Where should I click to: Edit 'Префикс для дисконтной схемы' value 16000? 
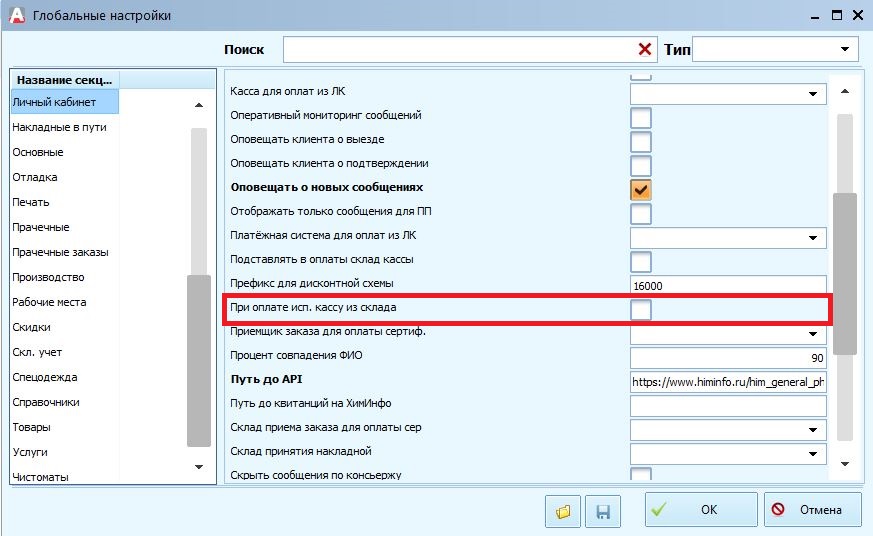coord(728,286)
